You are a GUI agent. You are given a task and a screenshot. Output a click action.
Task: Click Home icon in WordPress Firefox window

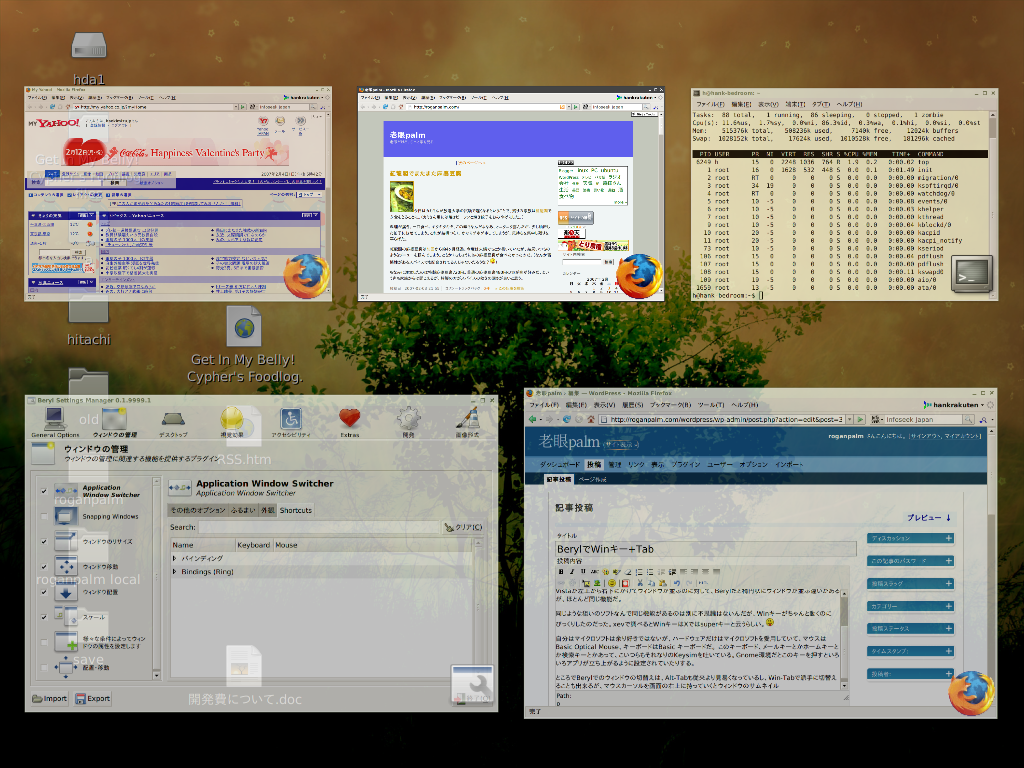pyautogui.click(x=590, y=419)
